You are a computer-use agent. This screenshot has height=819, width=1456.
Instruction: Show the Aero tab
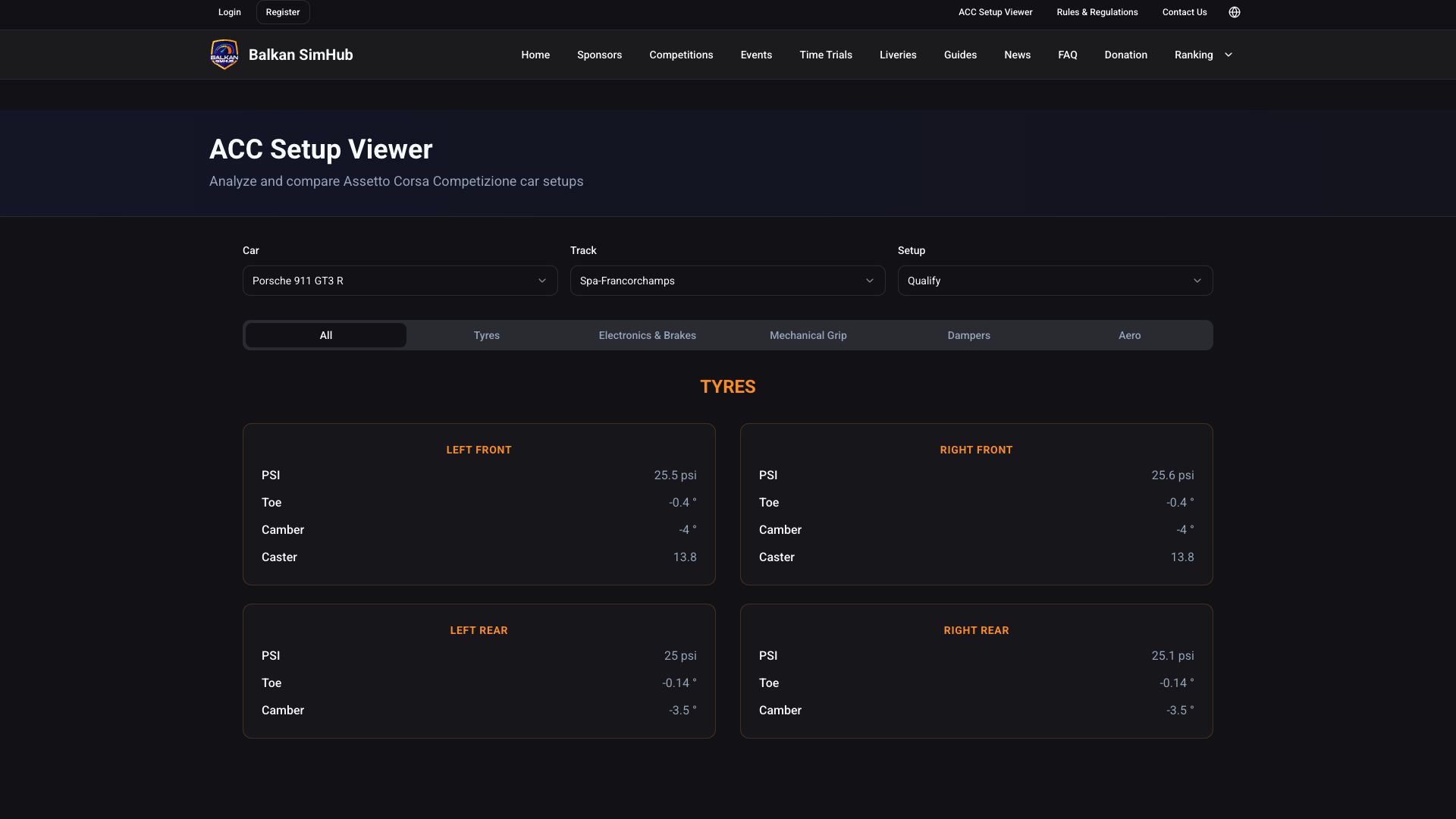click(x=1129, y=335)
